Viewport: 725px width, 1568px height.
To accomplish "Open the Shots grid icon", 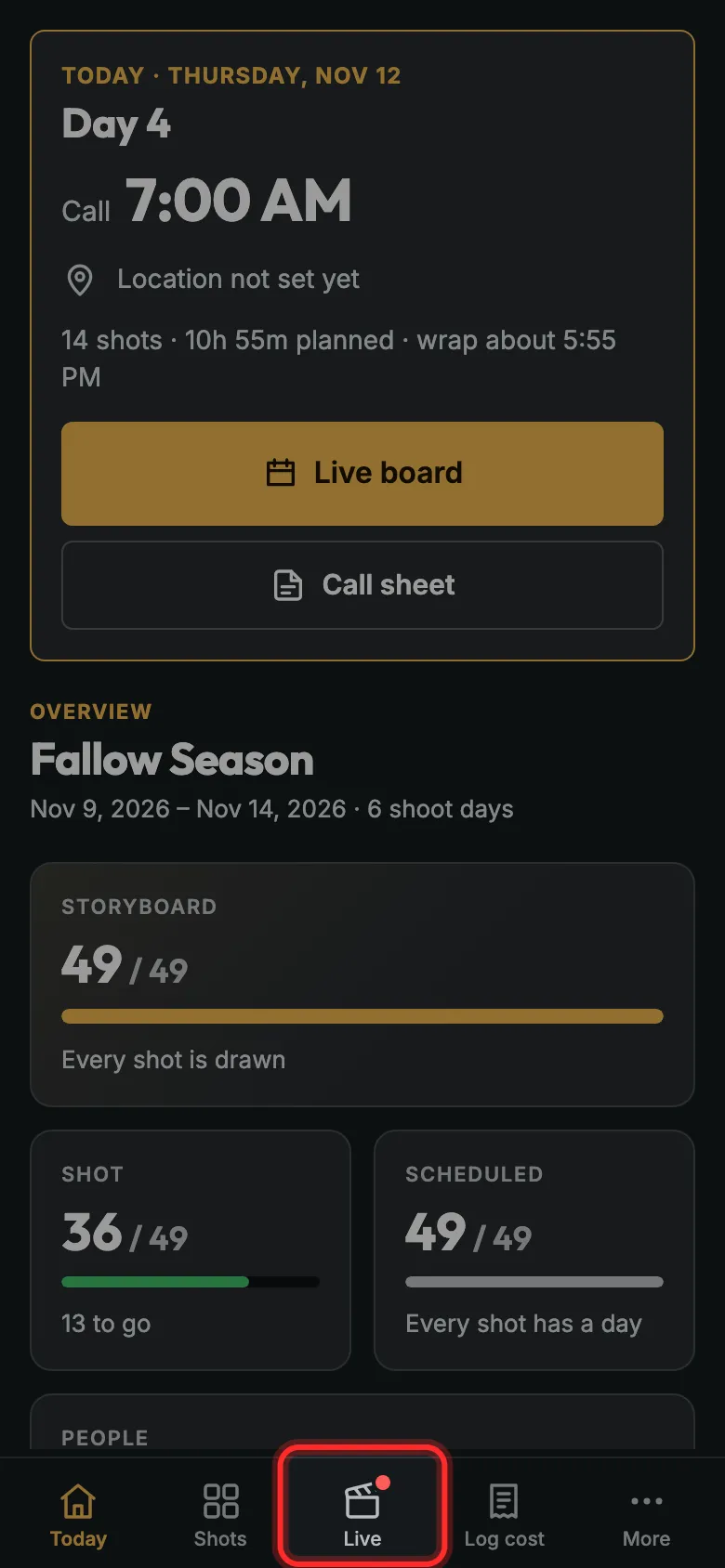I will click(x=220, y=1501).
